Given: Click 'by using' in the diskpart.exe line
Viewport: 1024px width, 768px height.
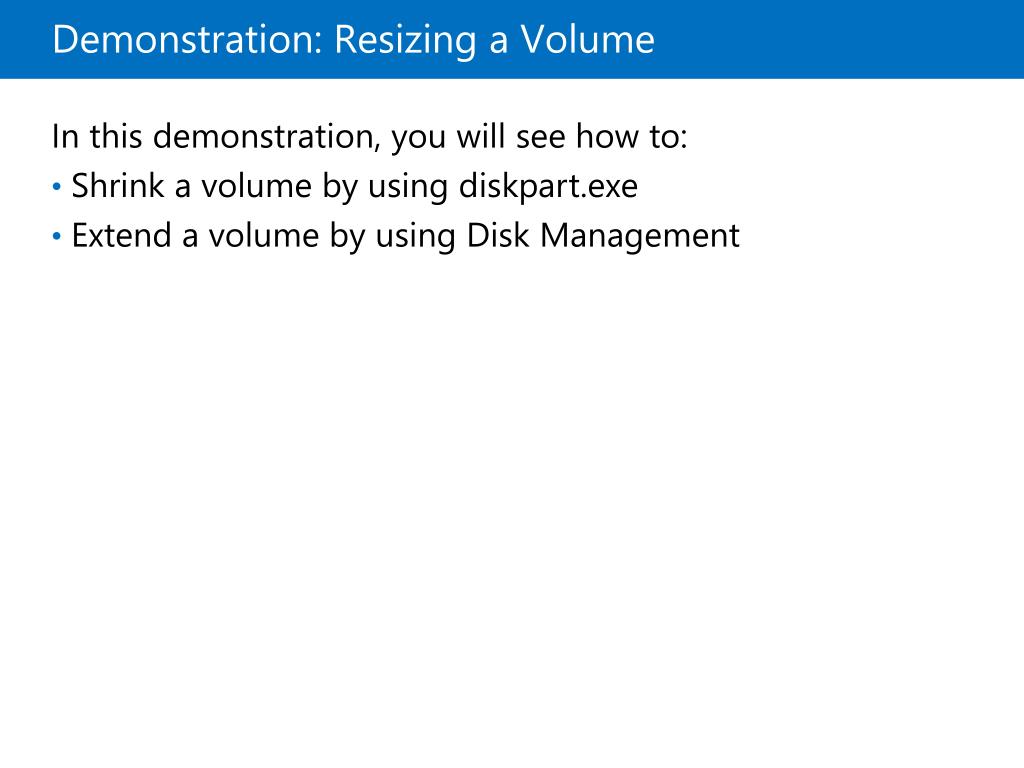Looking at the screenshot, I should 385,187.
